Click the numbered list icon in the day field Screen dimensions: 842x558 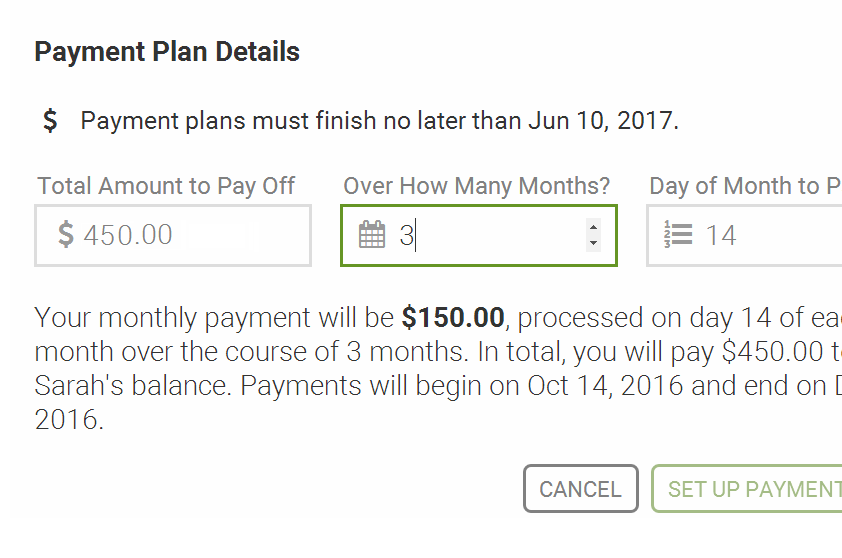pos(678,235)
